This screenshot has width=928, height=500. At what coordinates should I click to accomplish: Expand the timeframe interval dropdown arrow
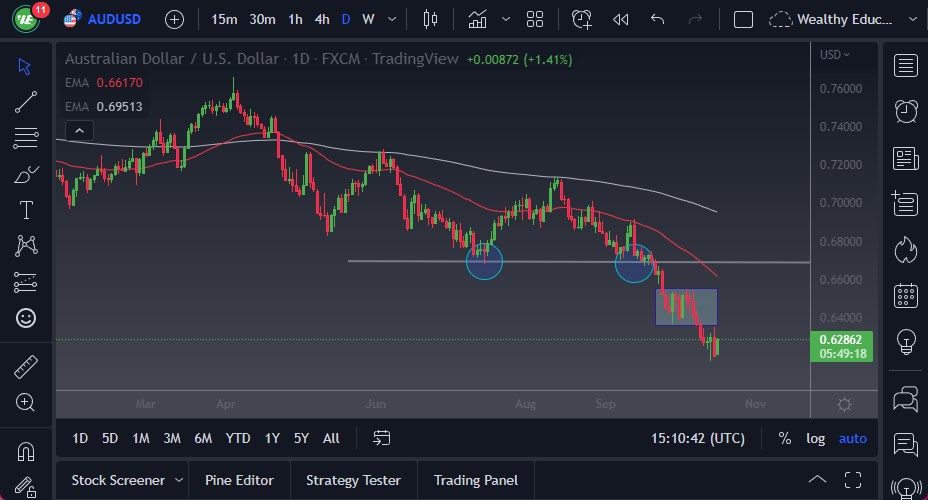[391, 19]
